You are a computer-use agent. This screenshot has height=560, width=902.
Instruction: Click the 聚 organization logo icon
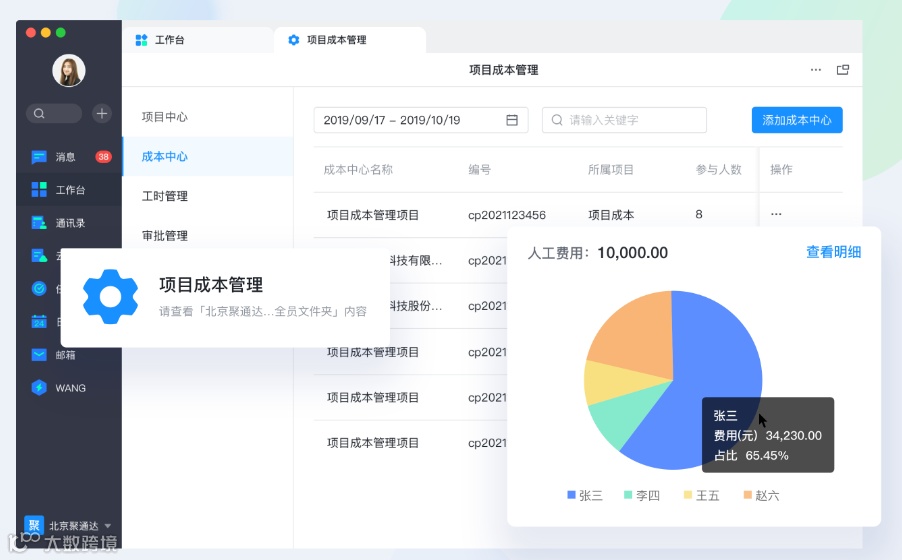(34, 524)
